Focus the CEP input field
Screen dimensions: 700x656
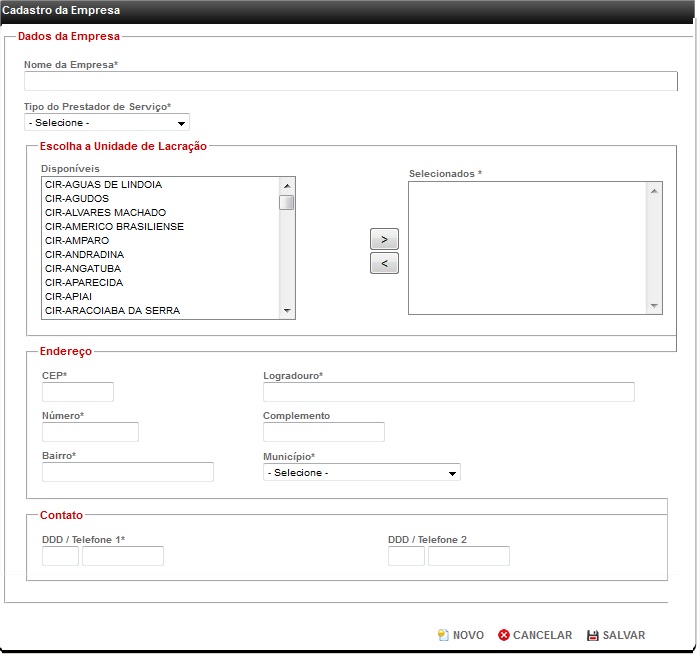(x=78, y=393)
